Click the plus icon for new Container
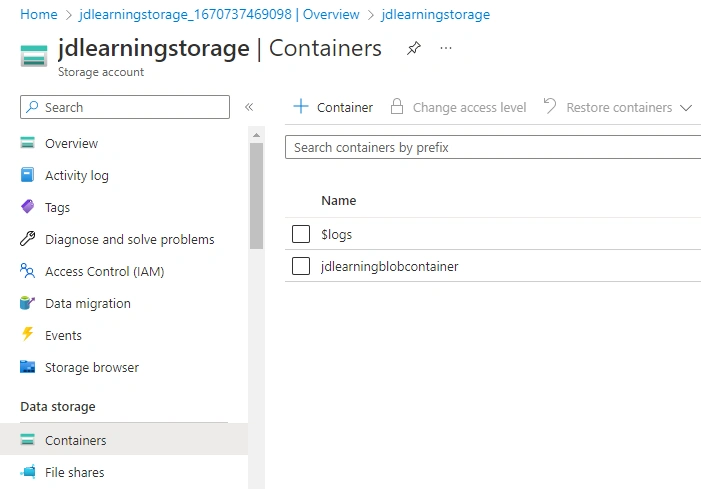The image size is (701, 489). click(x=301, y=106)
